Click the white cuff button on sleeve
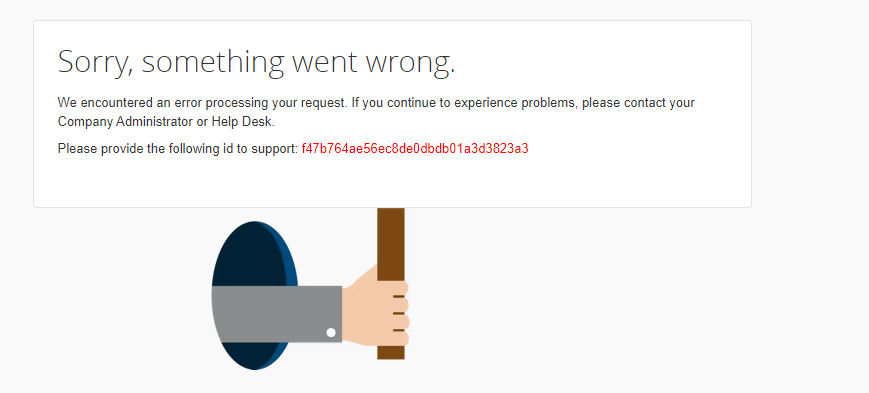 pyautogui.click(x=331, y=333)
